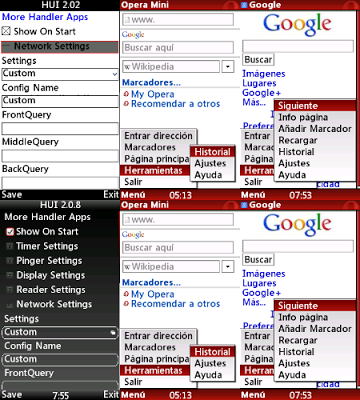This screenshot has height=400, width=360.
Task: Toggle Pinger Settings checkbox in HUI 2.0.8
Action: (10, 261)
